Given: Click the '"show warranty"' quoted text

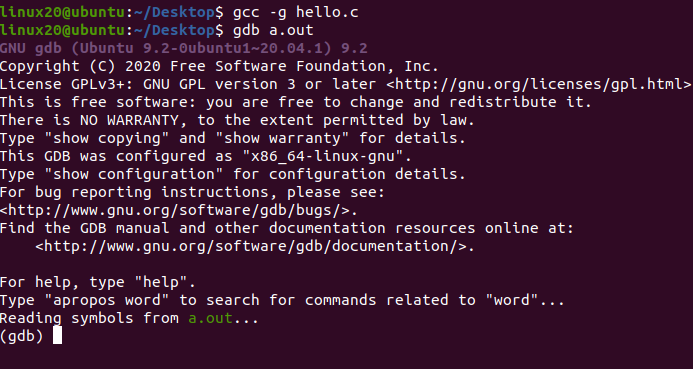Looking at the screenshot, I should [x=282, y=138].
